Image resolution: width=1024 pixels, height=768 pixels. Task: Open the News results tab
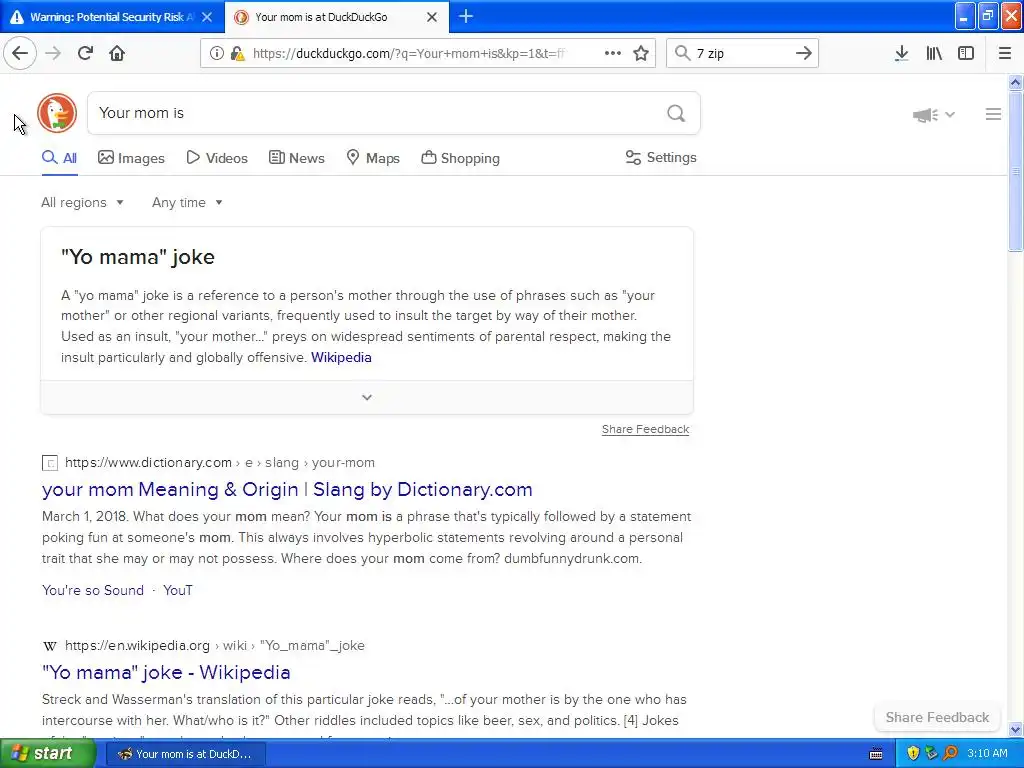tap(296, 158)
